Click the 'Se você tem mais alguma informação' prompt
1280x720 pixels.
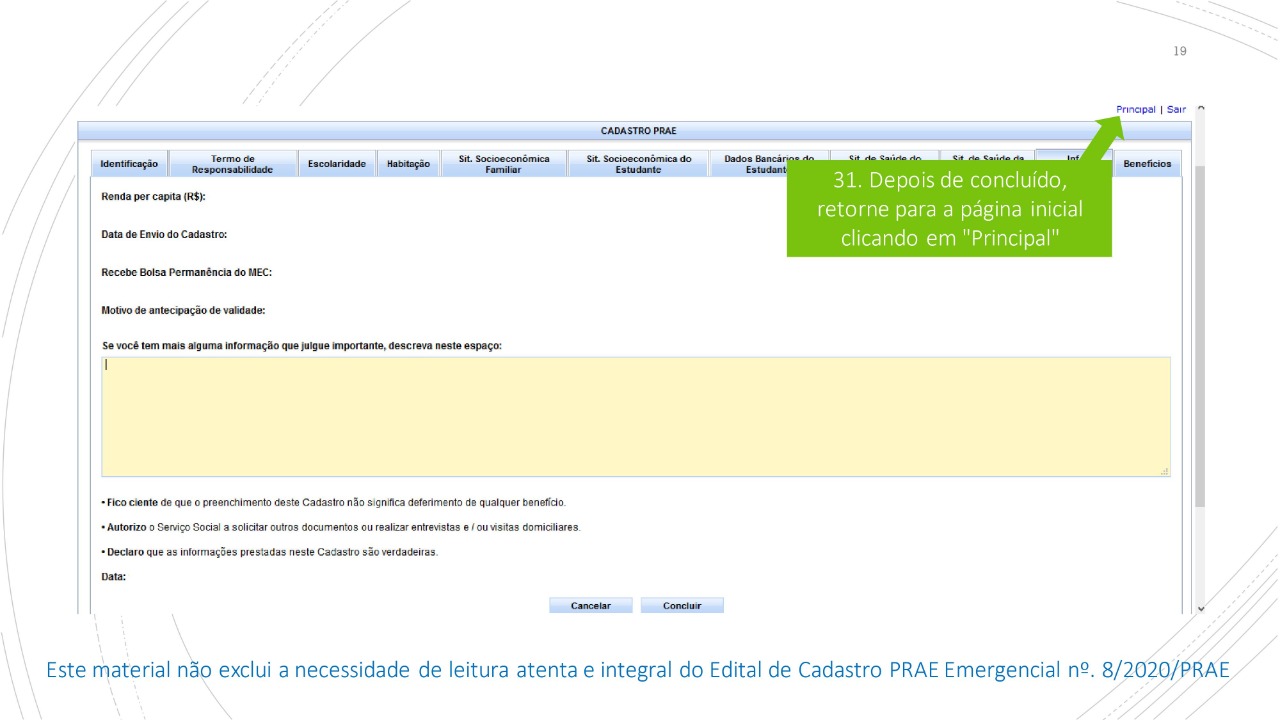[x=302, y=346]
